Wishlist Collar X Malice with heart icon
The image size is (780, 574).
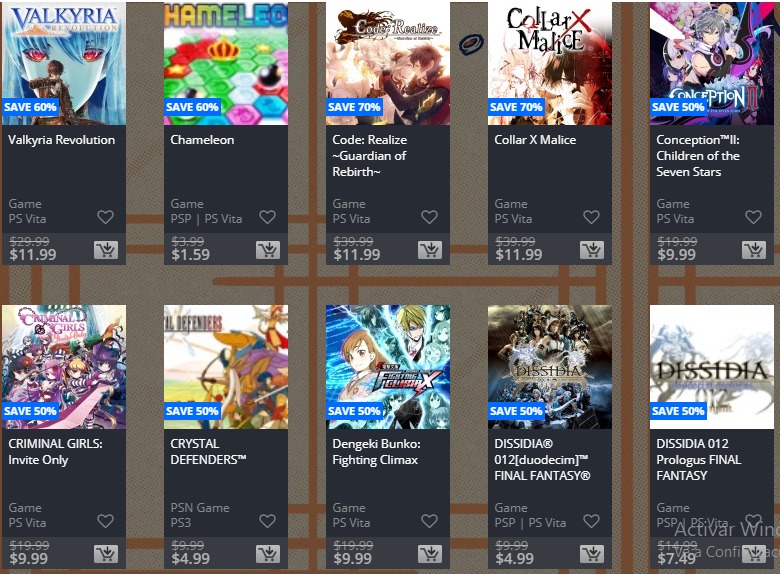click(x=591, y=217)
